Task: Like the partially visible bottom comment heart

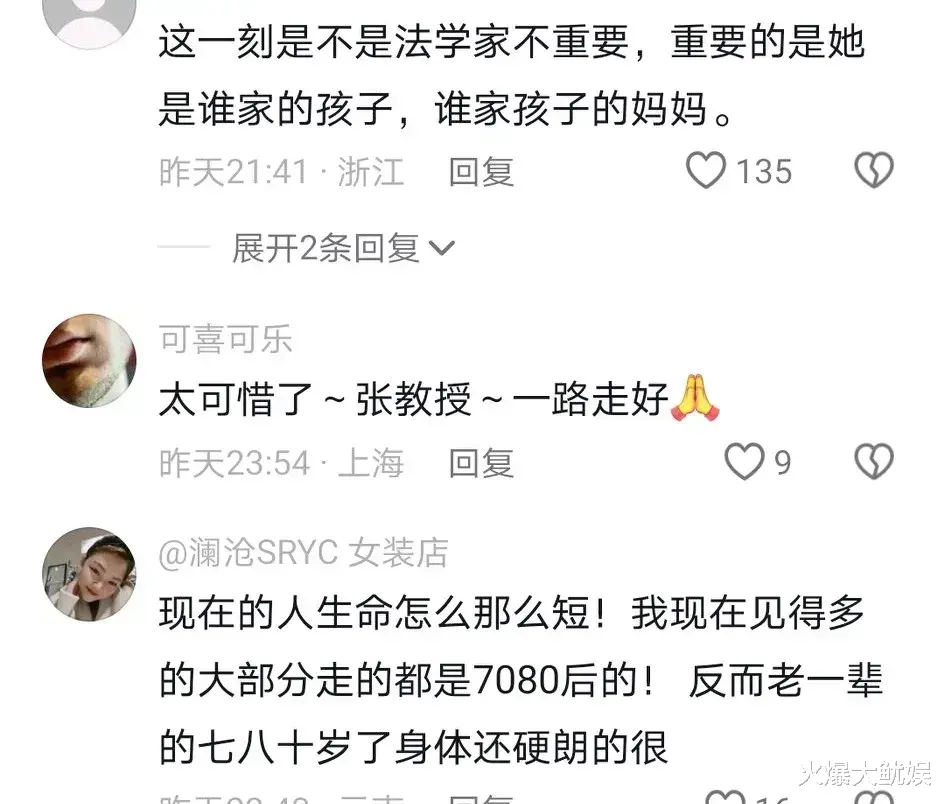Action: (725, 797)
